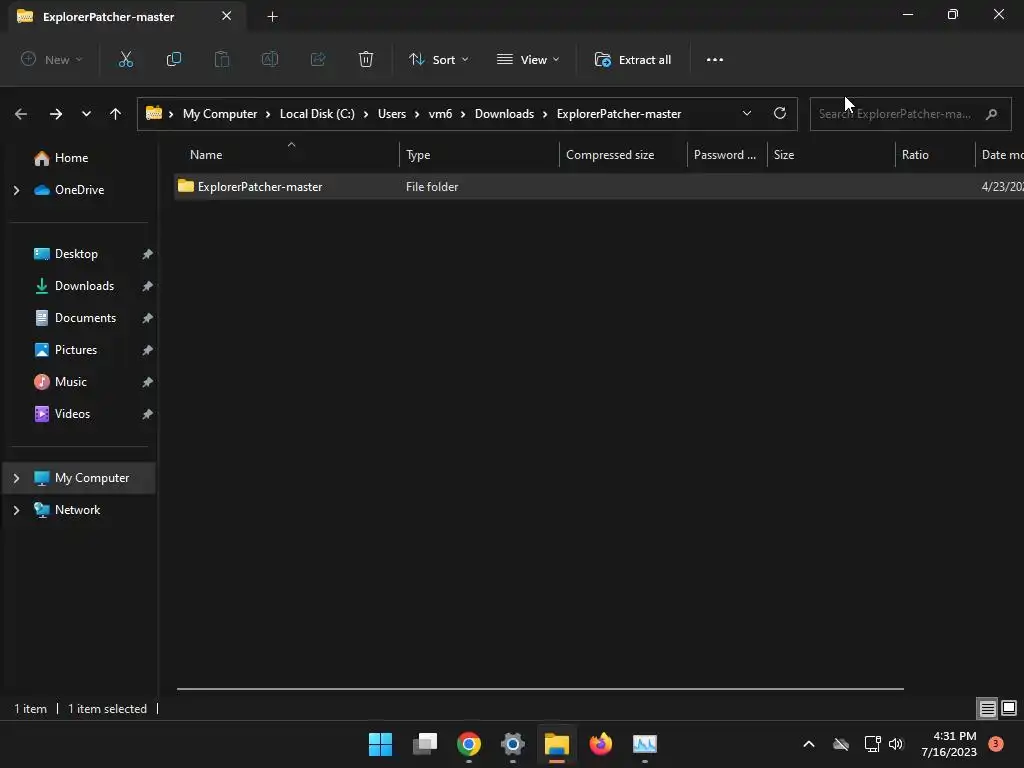Viewport: 1024px width, 768px height.
Task: Click the File Explorer taskbar icon
Action: point(557,744)
